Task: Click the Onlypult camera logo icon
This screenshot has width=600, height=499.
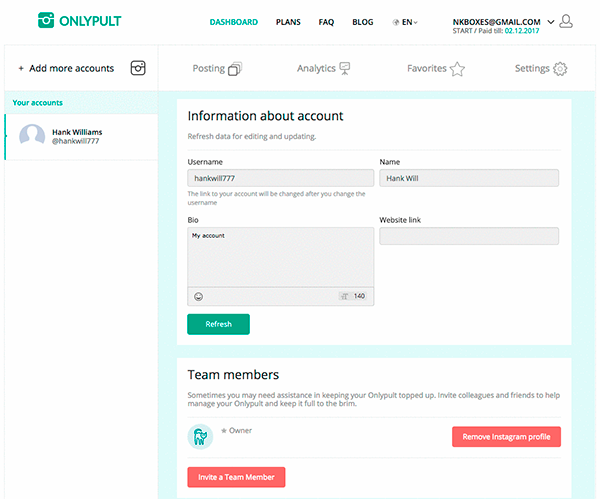Action: pyautogui.click(x=46, y=20)
